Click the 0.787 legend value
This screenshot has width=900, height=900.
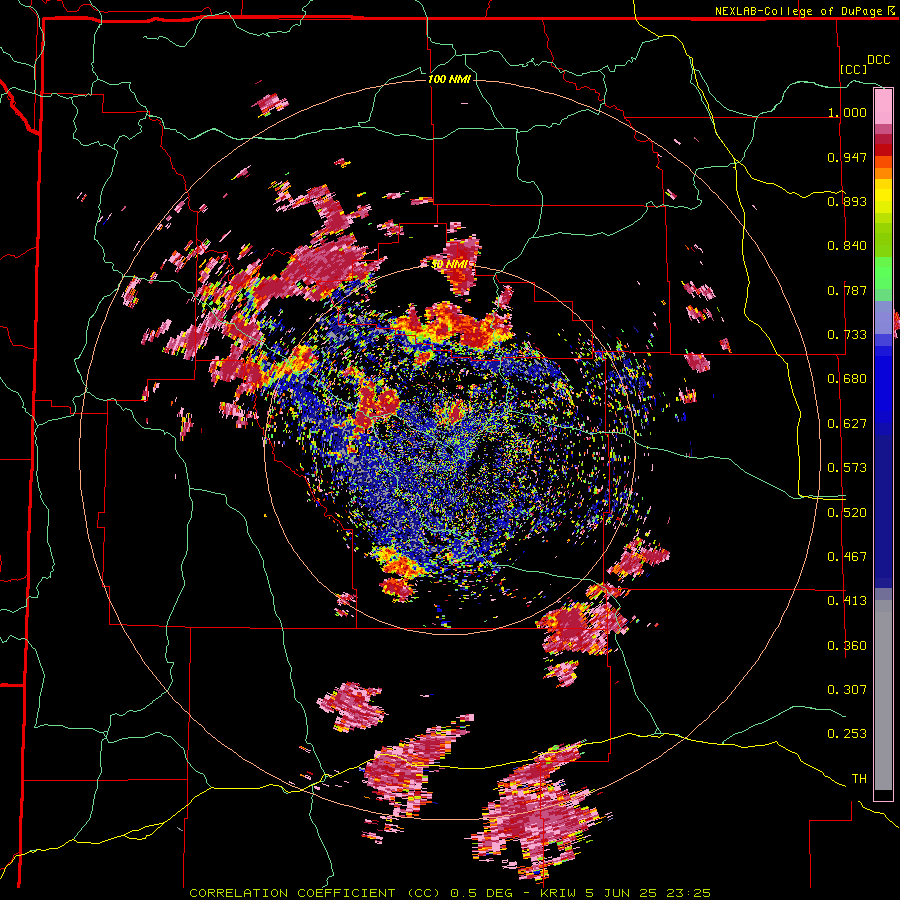pos(847,290)
